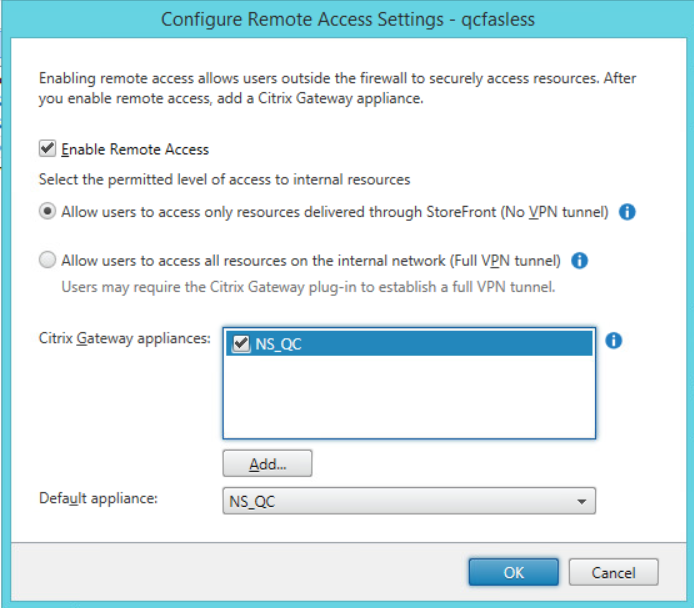
Task: Click the "Default appliance:" label
Action: click(x=98, y=497)
